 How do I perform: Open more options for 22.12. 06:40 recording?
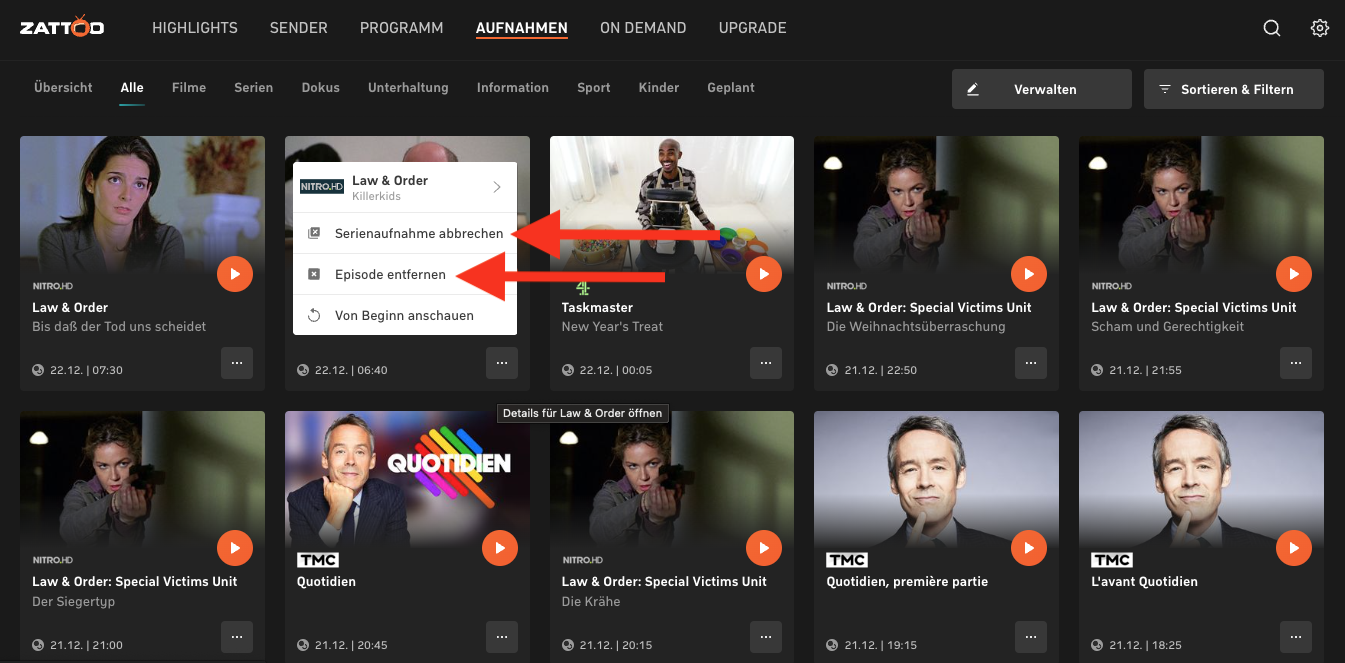pyautogui.click(x=502, y=363)
